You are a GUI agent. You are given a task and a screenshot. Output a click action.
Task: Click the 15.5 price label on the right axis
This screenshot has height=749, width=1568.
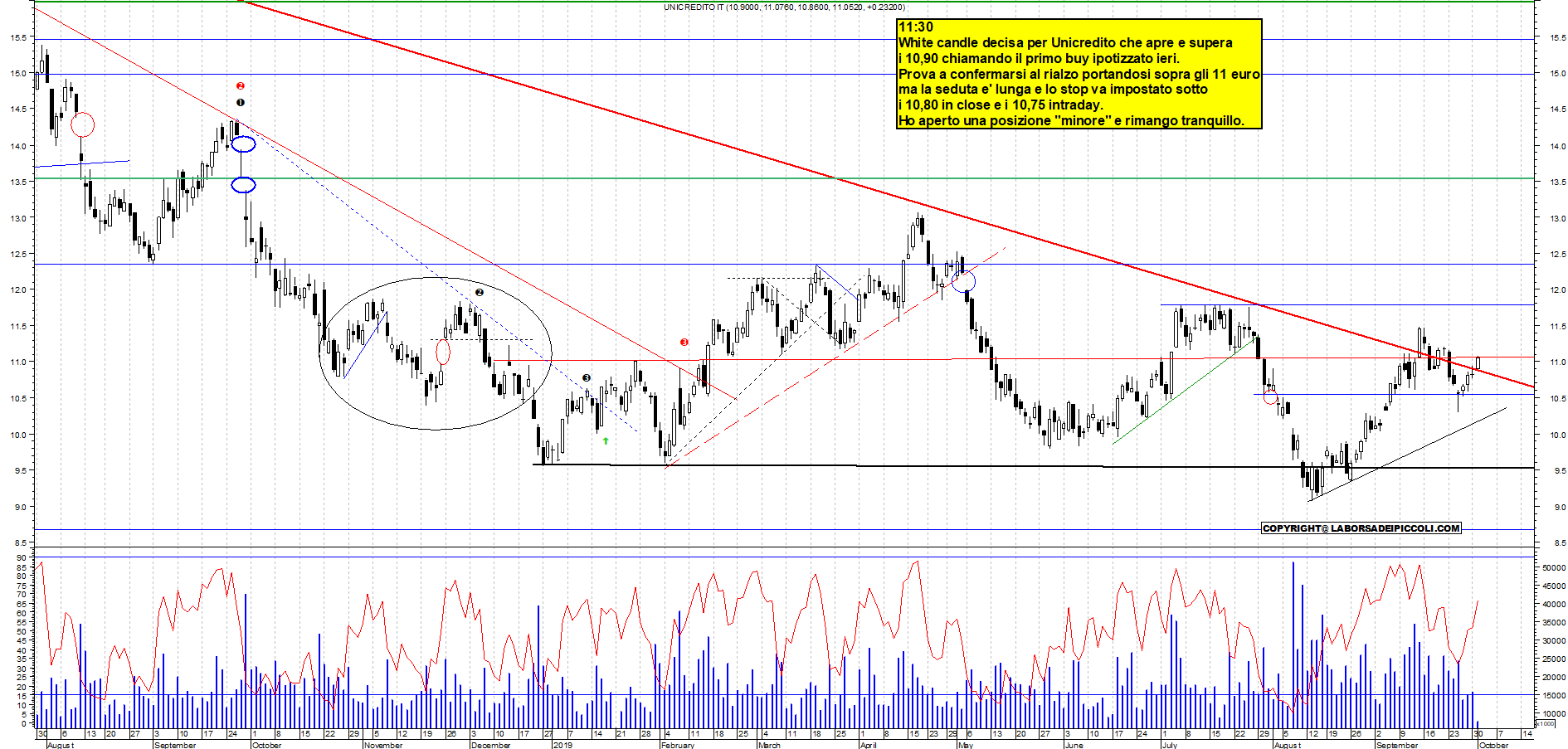[1556, 38]
